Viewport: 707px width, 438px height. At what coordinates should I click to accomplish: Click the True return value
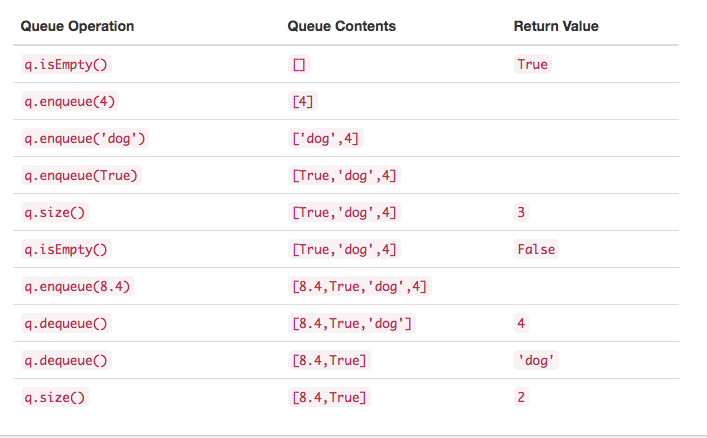[x=532, y=64]
